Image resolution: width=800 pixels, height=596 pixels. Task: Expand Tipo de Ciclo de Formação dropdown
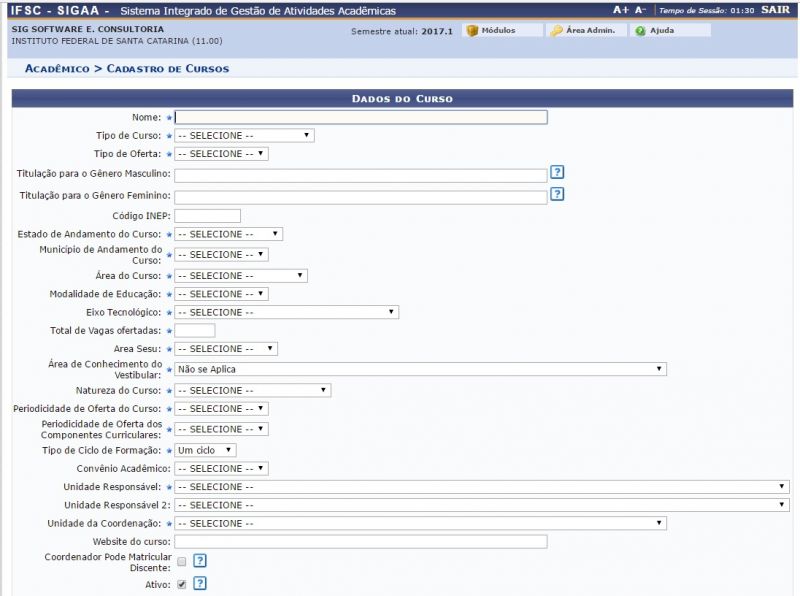coord(205,450)
